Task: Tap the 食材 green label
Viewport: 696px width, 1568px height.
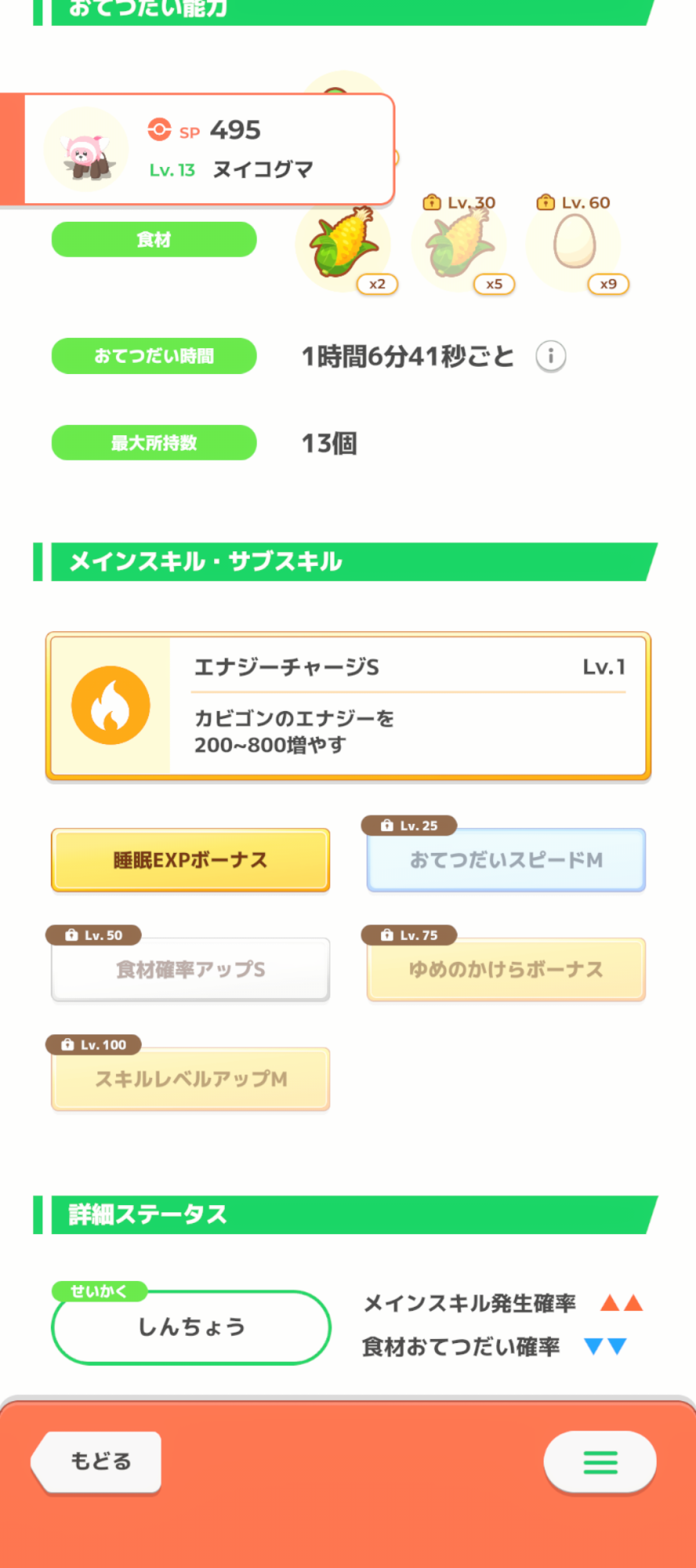Action: coord(154,240)
